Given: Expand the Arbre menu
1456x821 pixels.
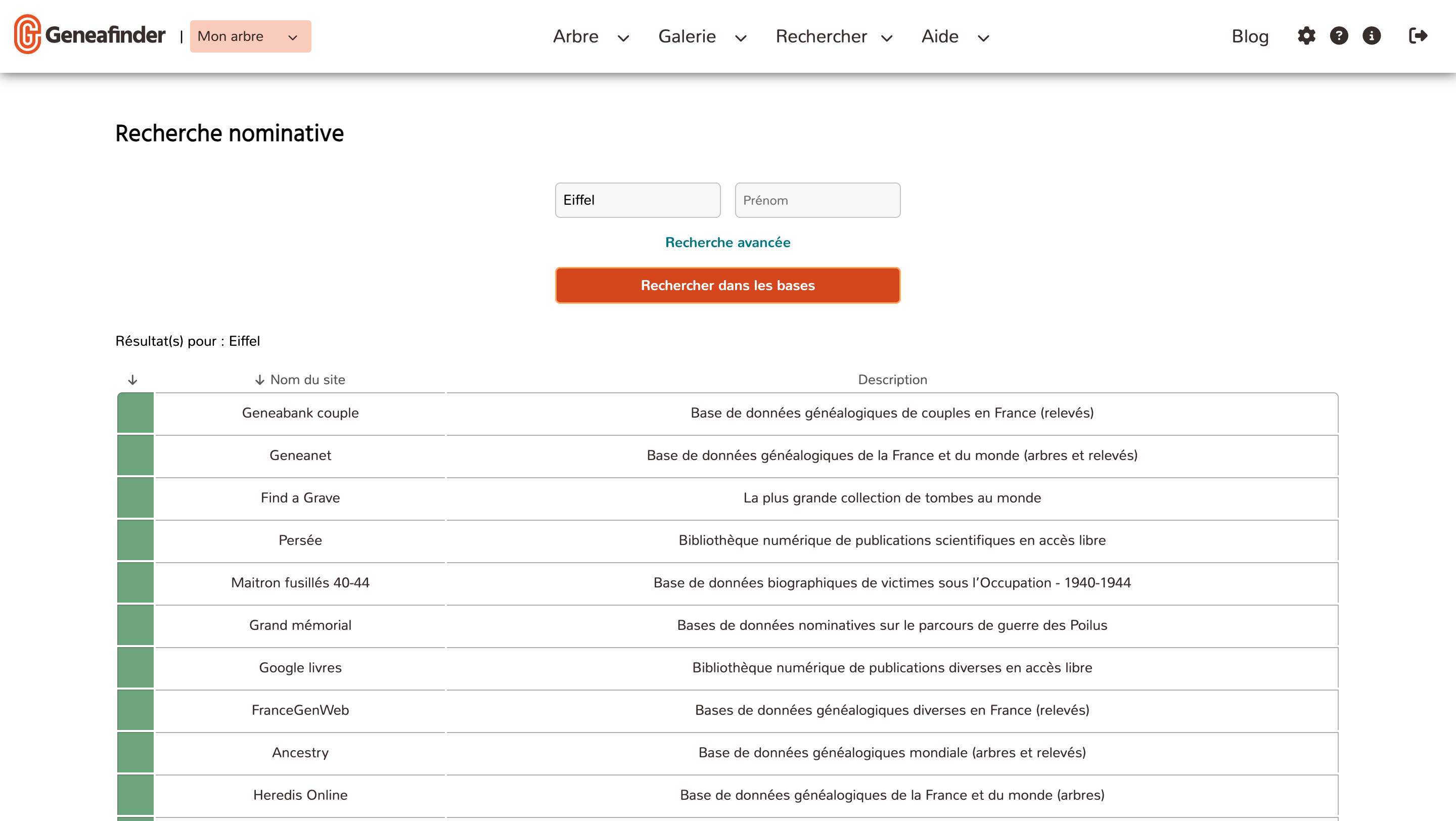Looking at the screenshot, I should tap(591, 36).
